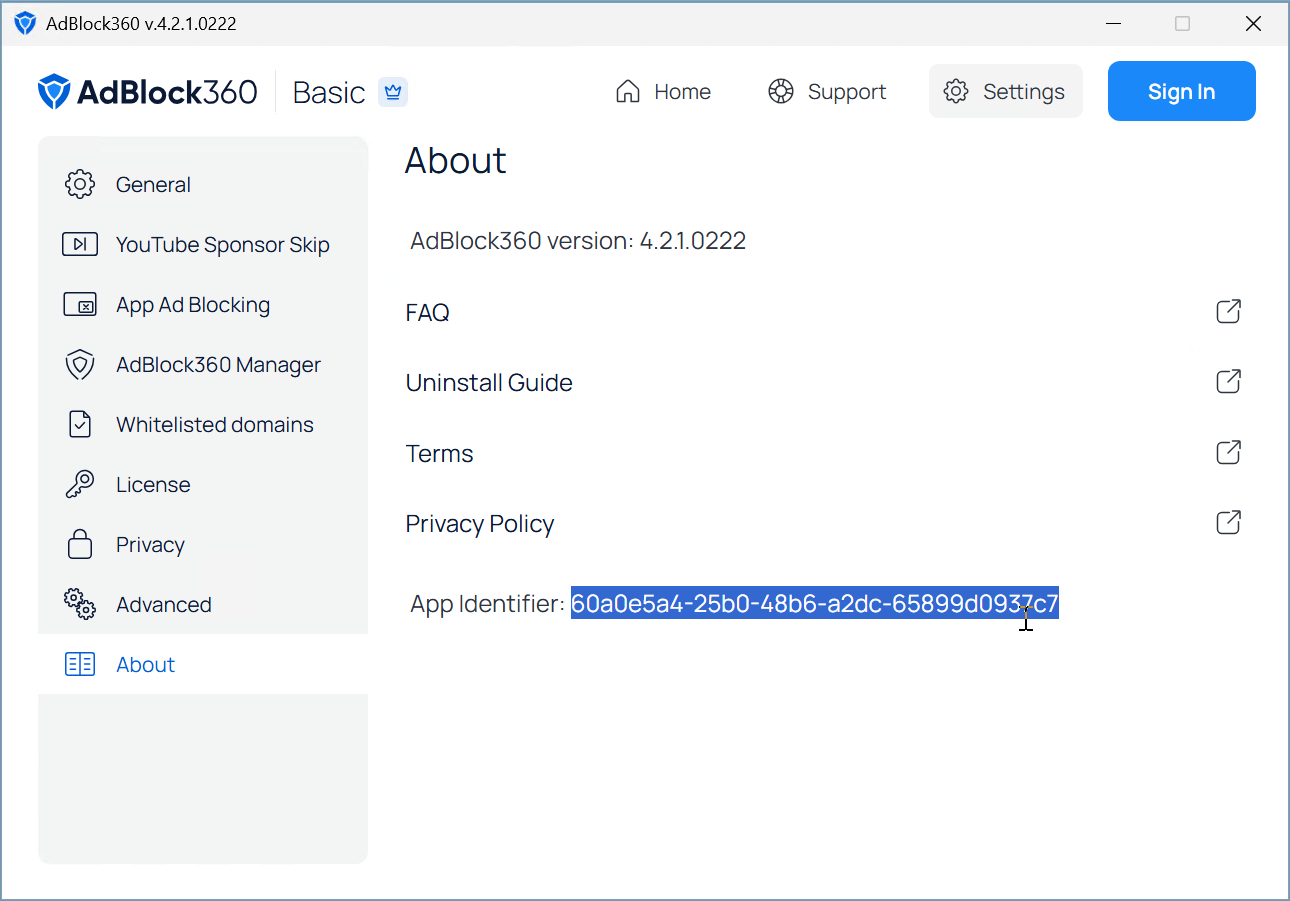1290x901 pixels.
Task: Click the Advanced double-gear icon
Action: point(80,604)
